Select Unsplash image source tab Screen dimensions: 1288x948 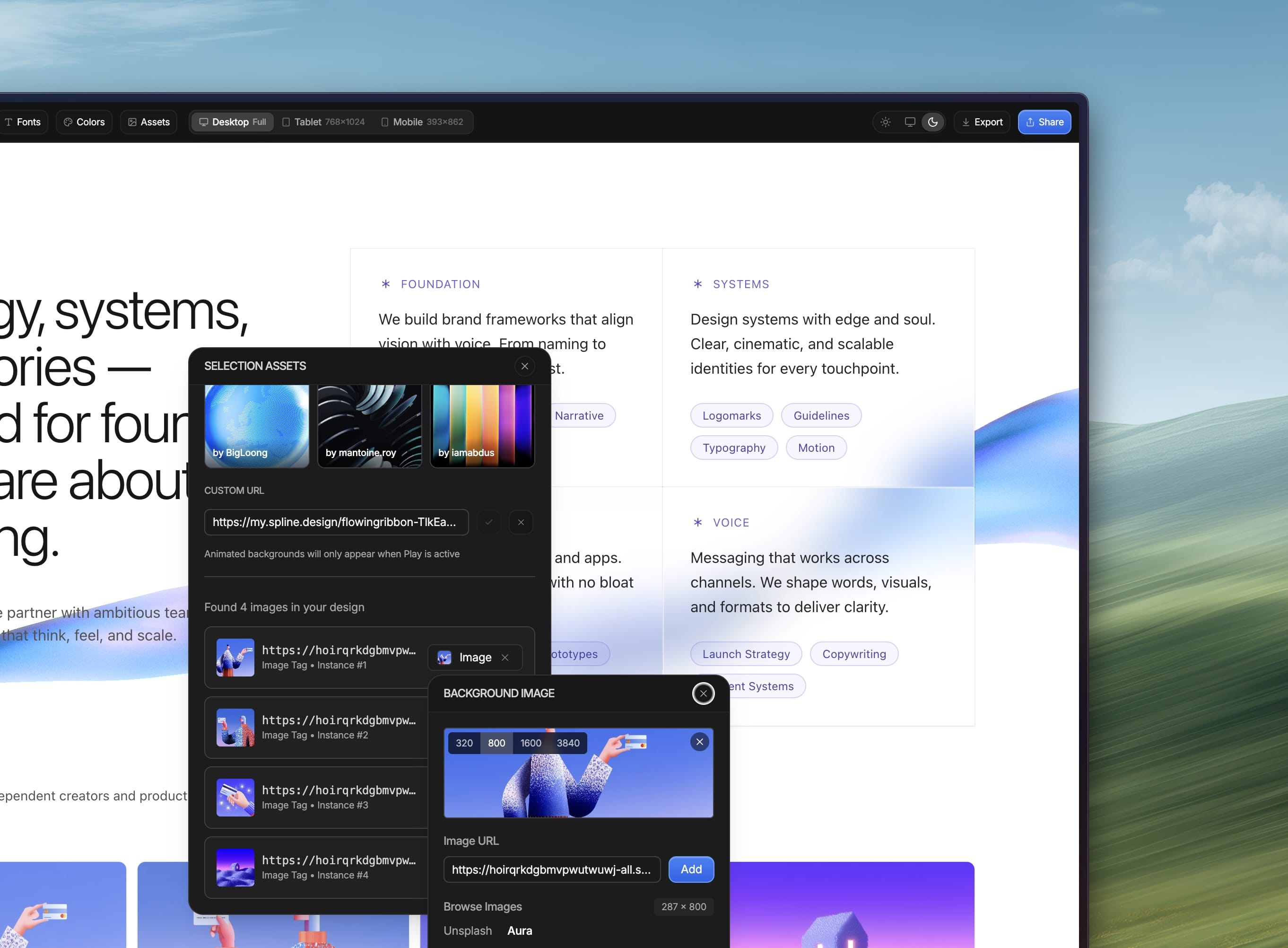[467, 931]
